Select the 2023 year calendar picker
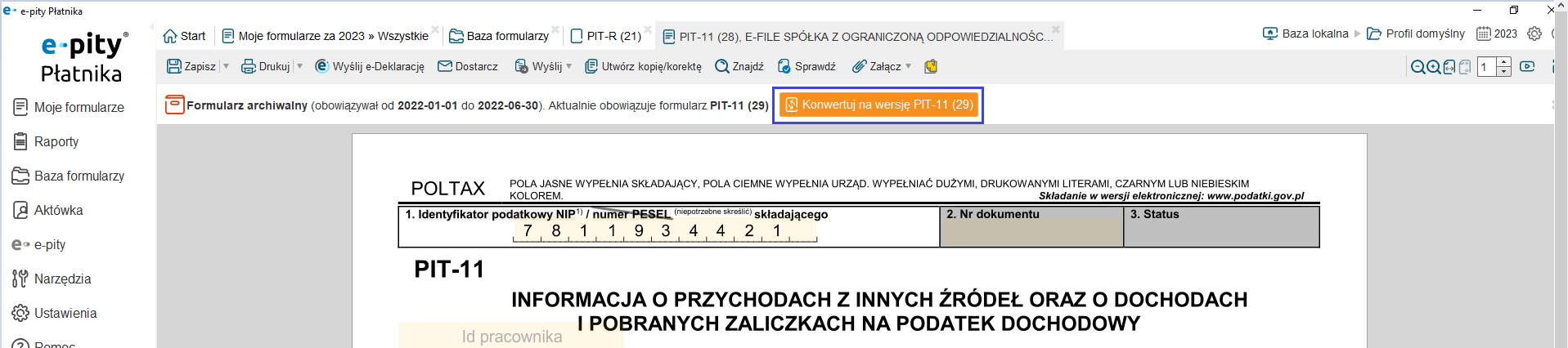1568x348 pixels. pyautogui.click(x=1497, y=33)
